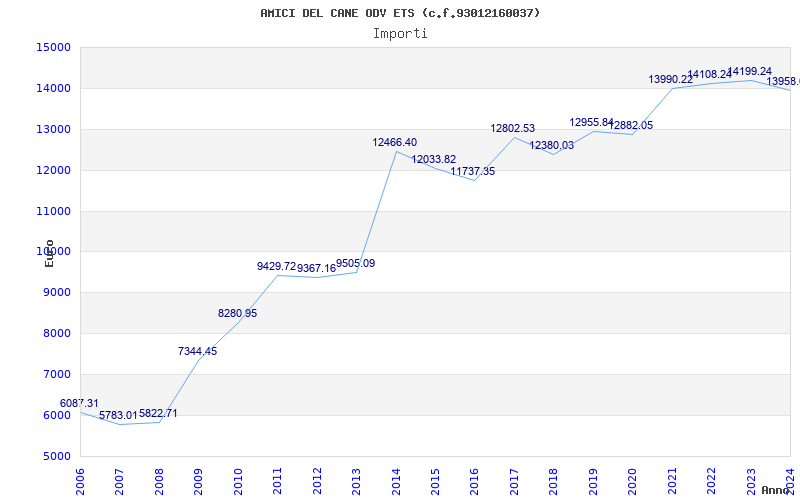Click the 9429.72 value label
800x500 pixels.
277,266
